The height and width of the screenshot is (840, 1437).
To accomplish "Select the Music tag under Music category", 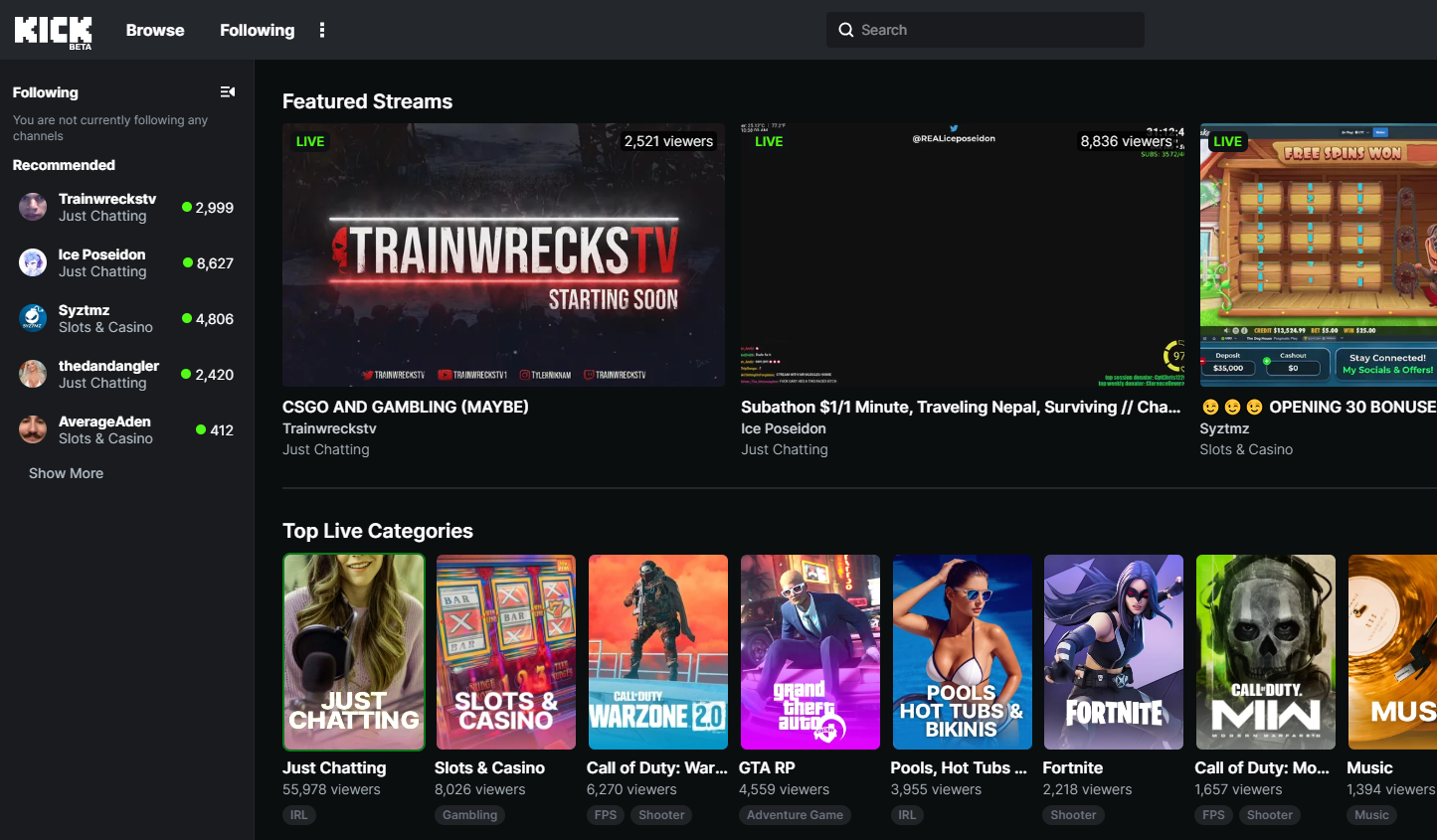I will click(1371, 815).
